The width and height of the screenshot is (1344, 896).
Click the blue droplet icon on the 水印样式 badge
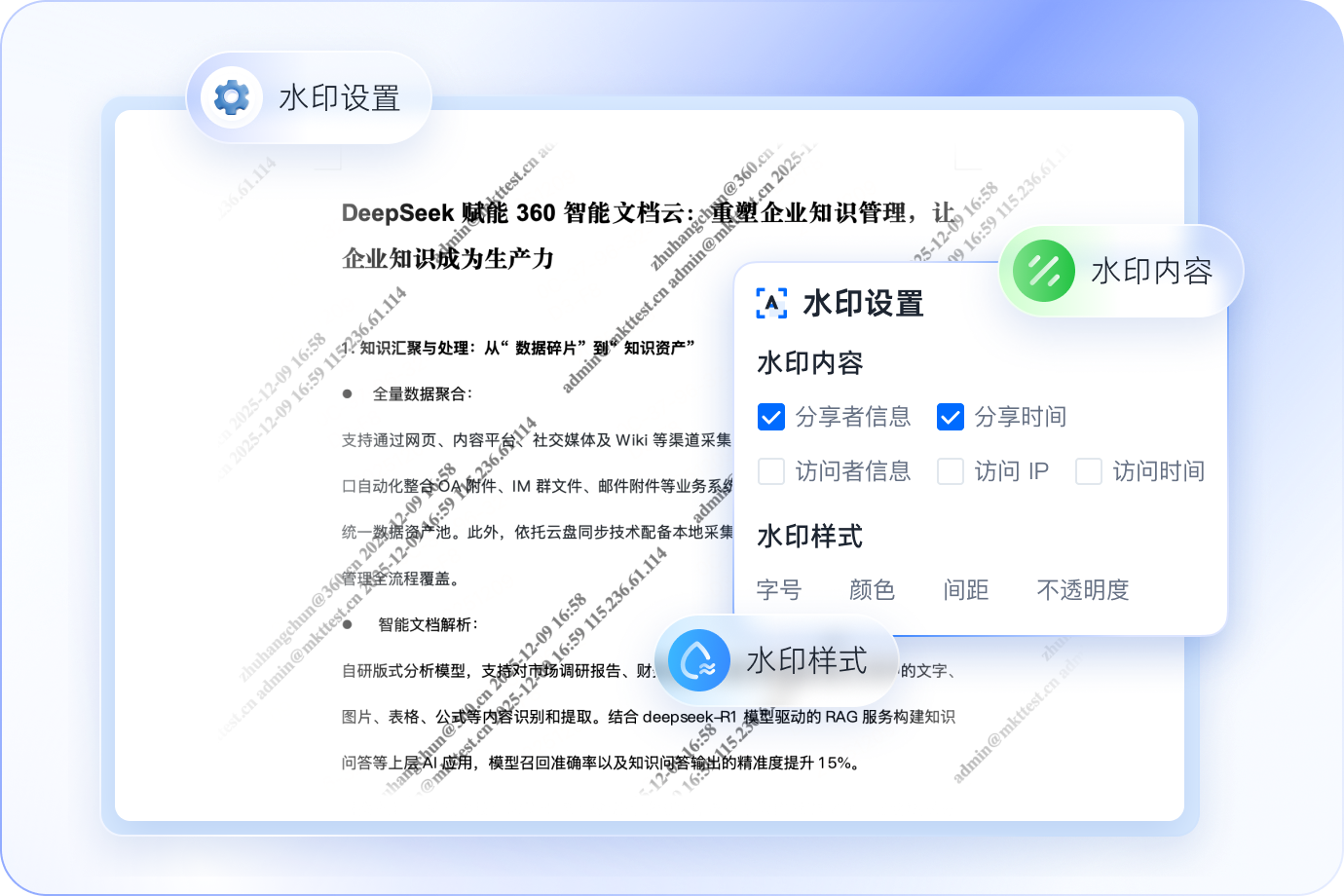tap(697, 660)
